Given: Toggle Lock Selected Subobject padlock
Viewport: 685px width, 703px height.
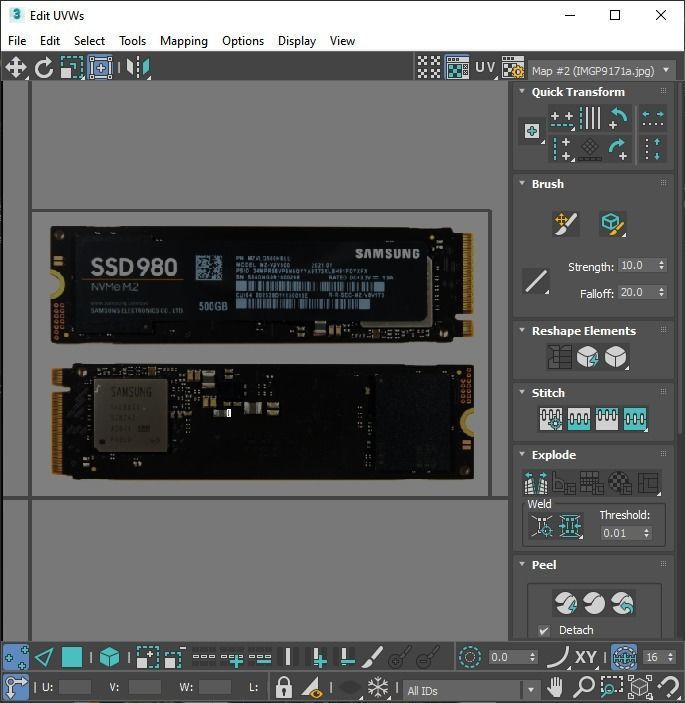Looking at the screenshot, I should pyautogui.click(x=284, y=686).
